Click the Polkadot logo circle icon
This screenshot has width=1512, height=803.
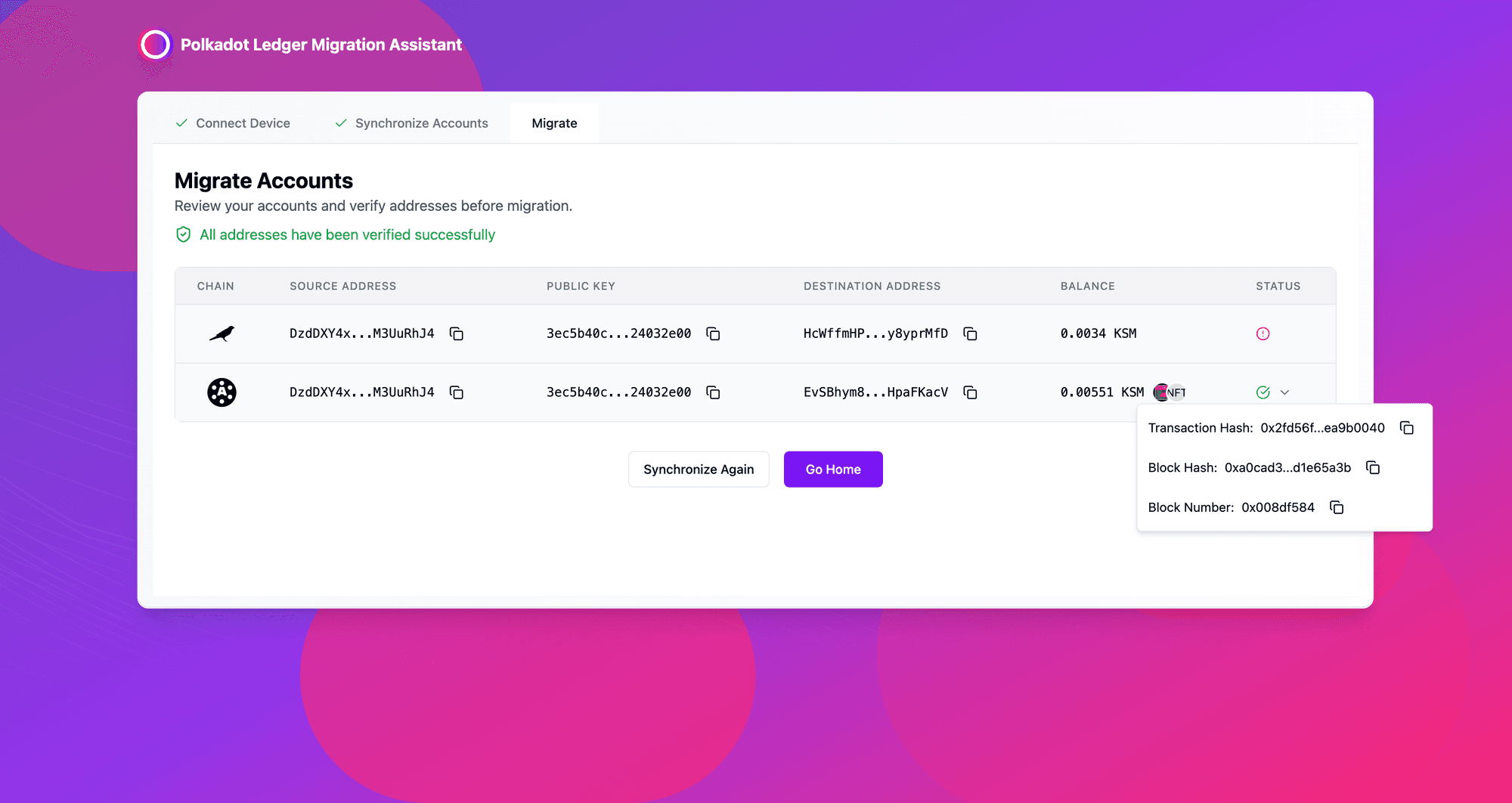tap(156, 45)
